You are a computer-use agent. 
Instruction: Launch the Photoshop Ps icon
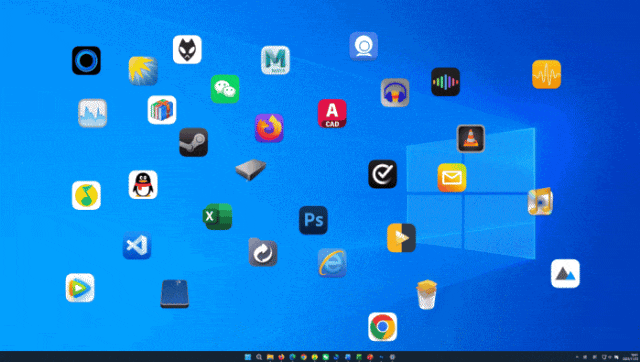point(313,220)
